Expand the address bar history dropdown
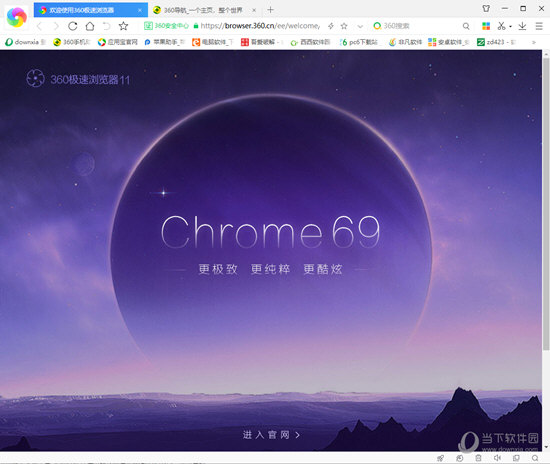The height and width of the screenshot is (464, 550). tap(360, 26)
